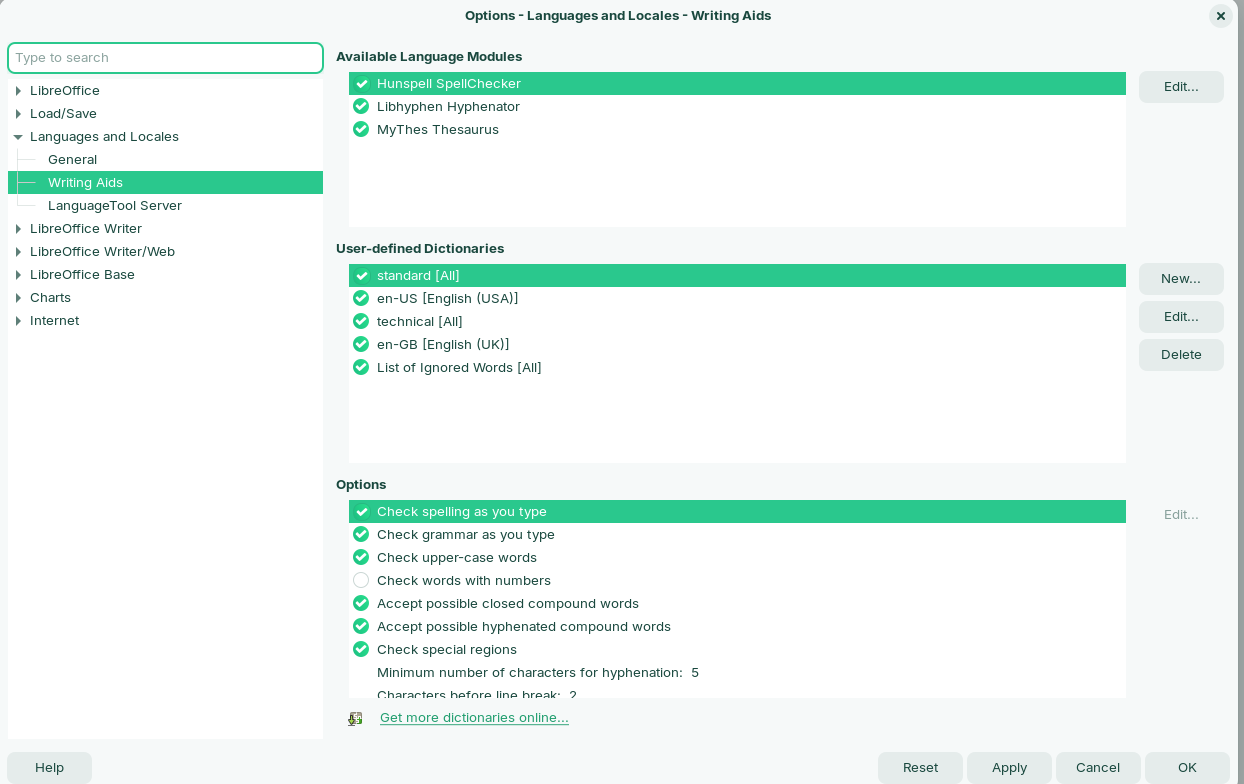1244x784 pixels.
Task: Close the Options dialog with X button
Action: [x=1220, y=16]
